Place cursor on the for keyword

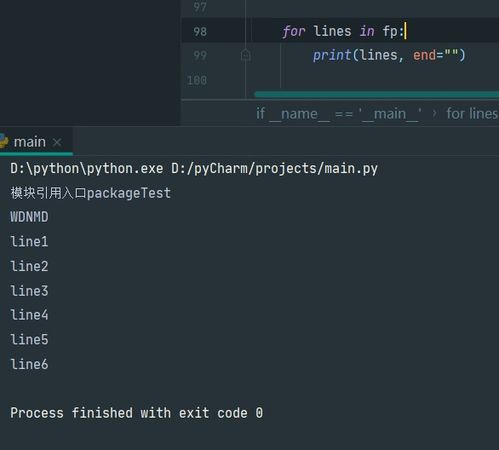pos(294,31)
